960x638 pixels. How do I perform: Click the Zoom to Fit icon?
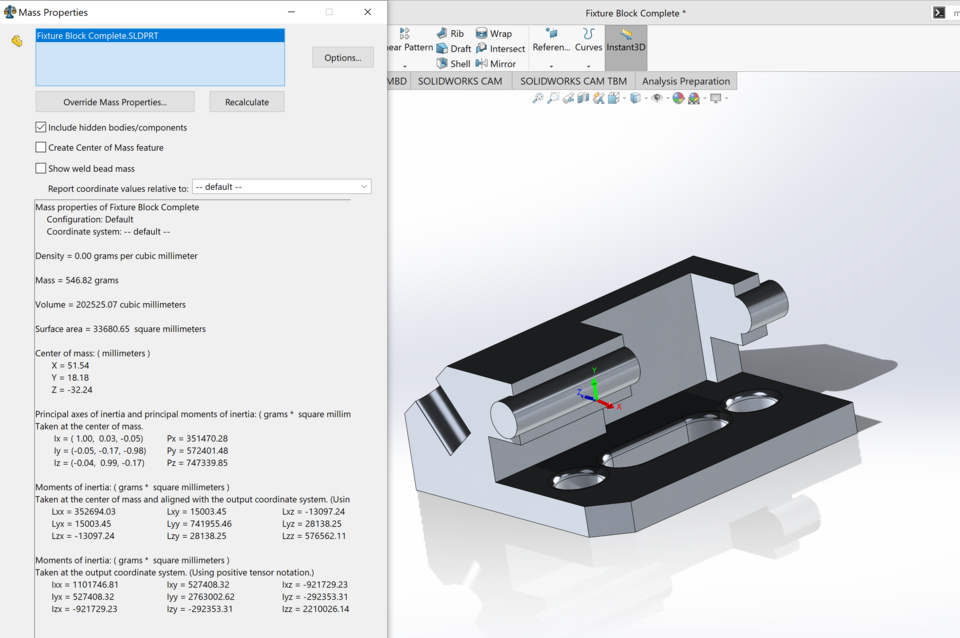537,98
